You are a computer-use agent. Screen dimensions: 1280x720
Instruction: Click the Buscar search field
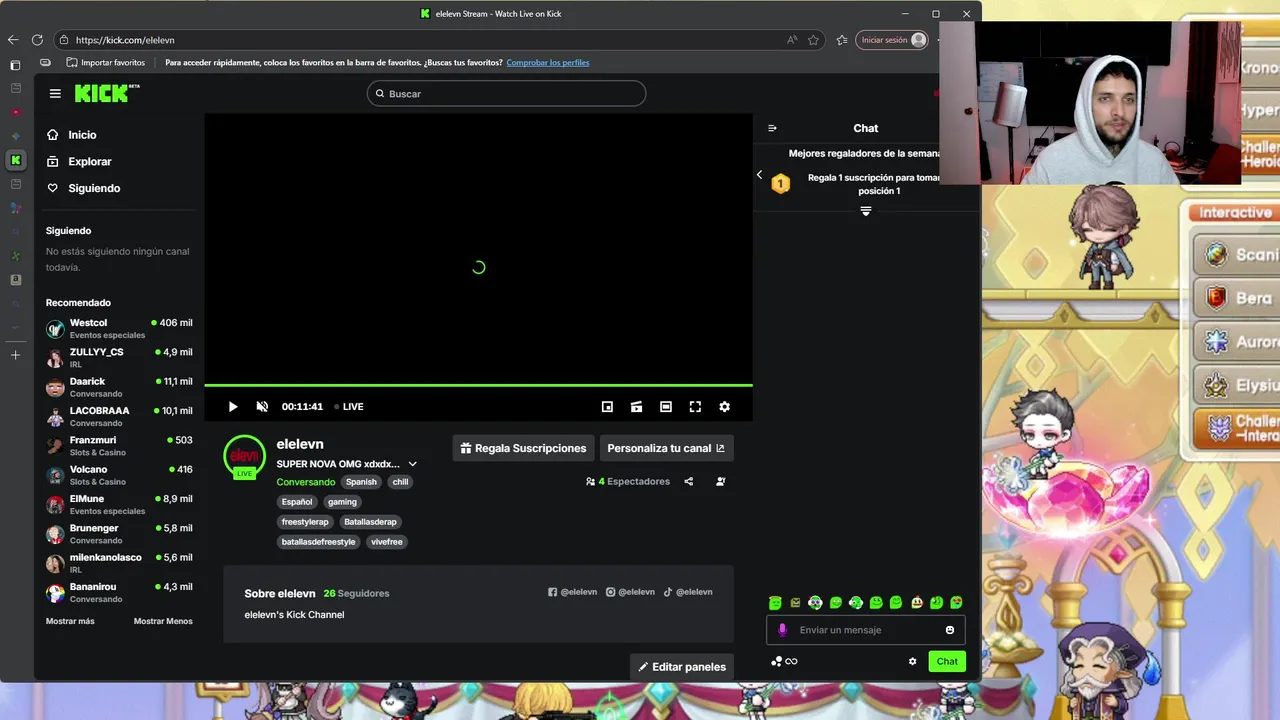(506, 93)
